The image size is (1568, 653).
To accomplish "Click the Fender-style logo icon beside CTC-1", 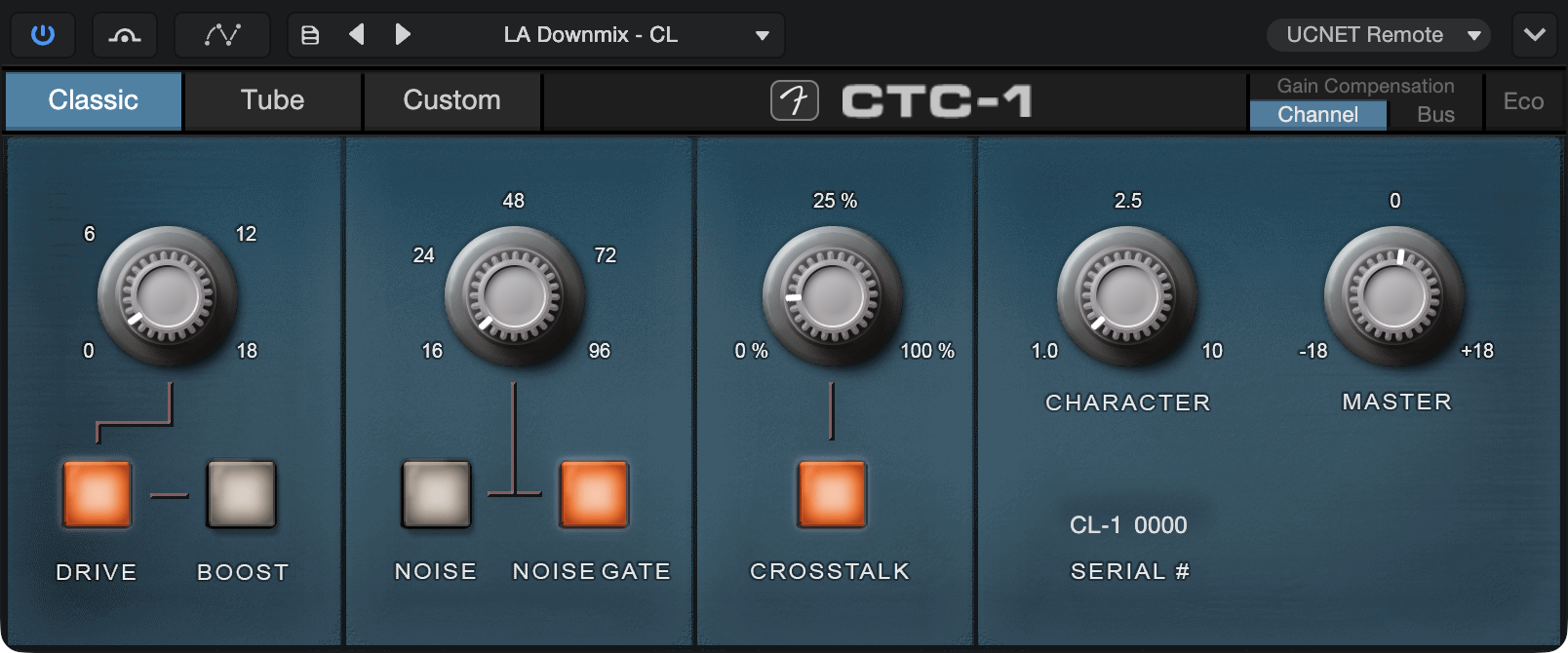I will [795, 100].
